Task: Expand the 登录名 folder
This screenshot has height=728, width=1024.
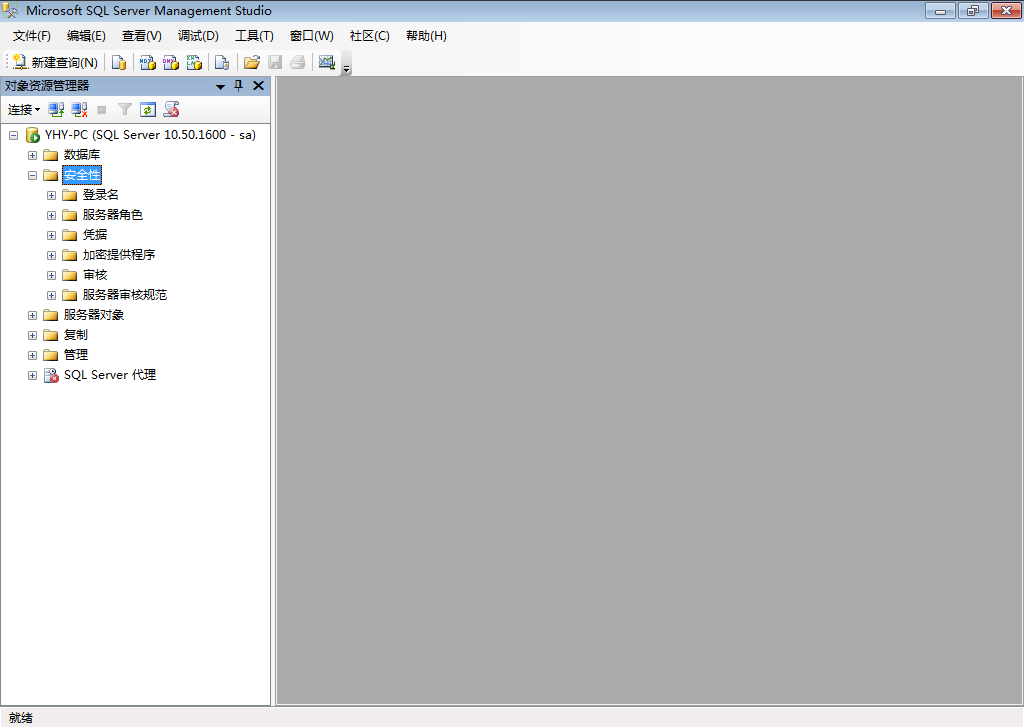Action: pyautogui.click(x=51, y=195)
